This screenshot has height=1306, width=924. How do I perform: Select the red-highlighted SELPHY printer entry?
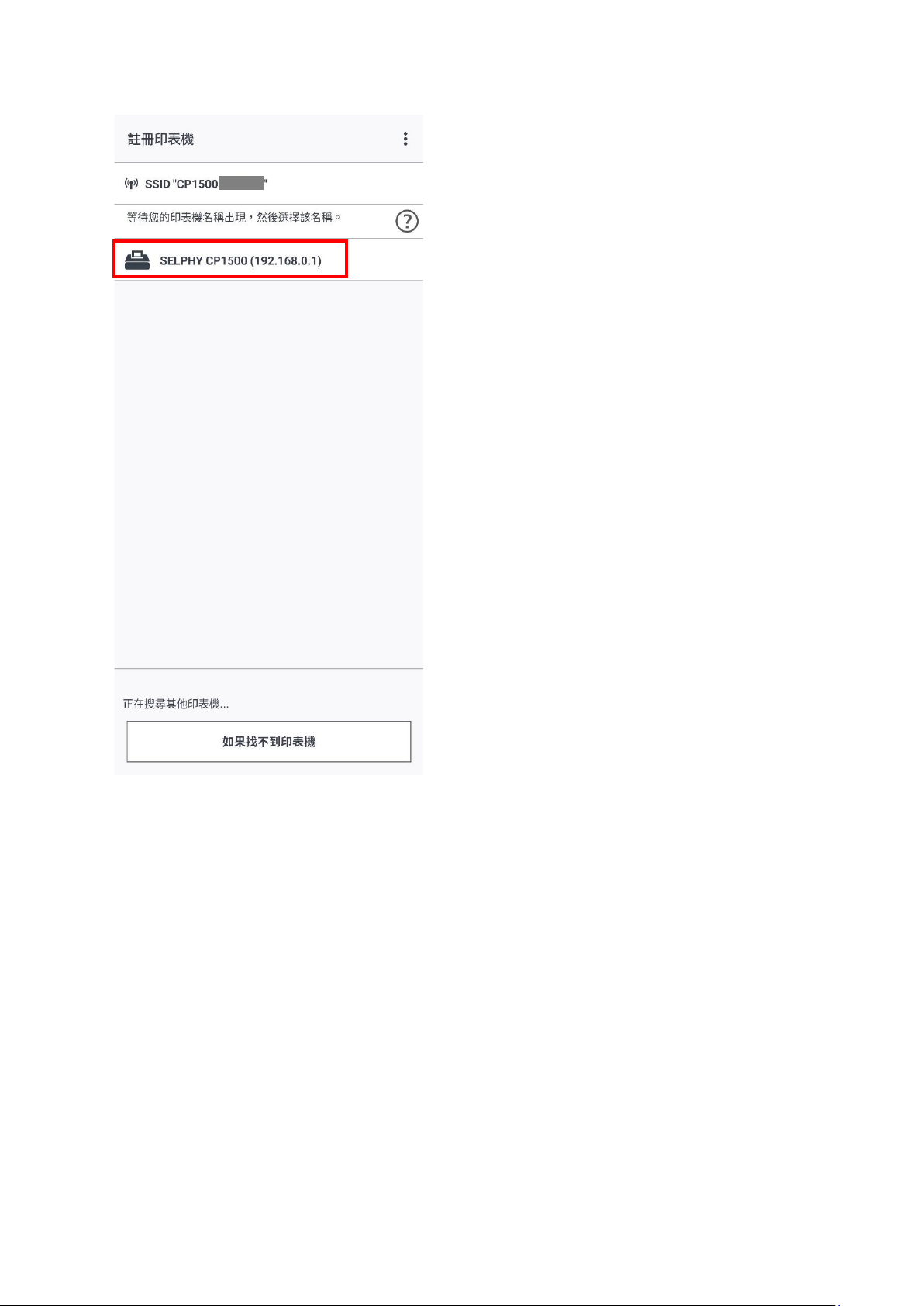point(230,260)
